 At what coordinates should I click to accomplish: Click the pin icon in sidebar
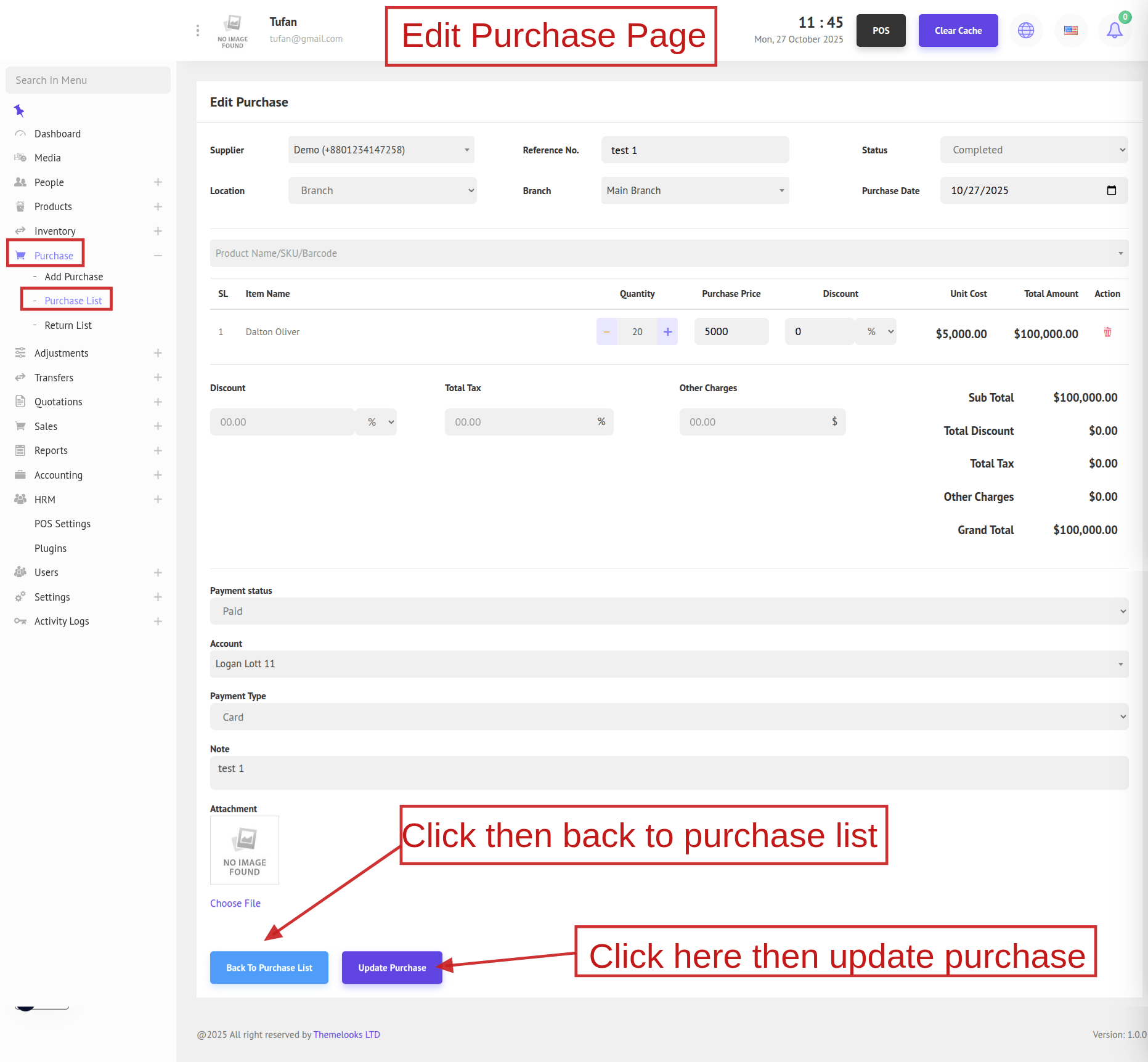[x=19, y=111]
